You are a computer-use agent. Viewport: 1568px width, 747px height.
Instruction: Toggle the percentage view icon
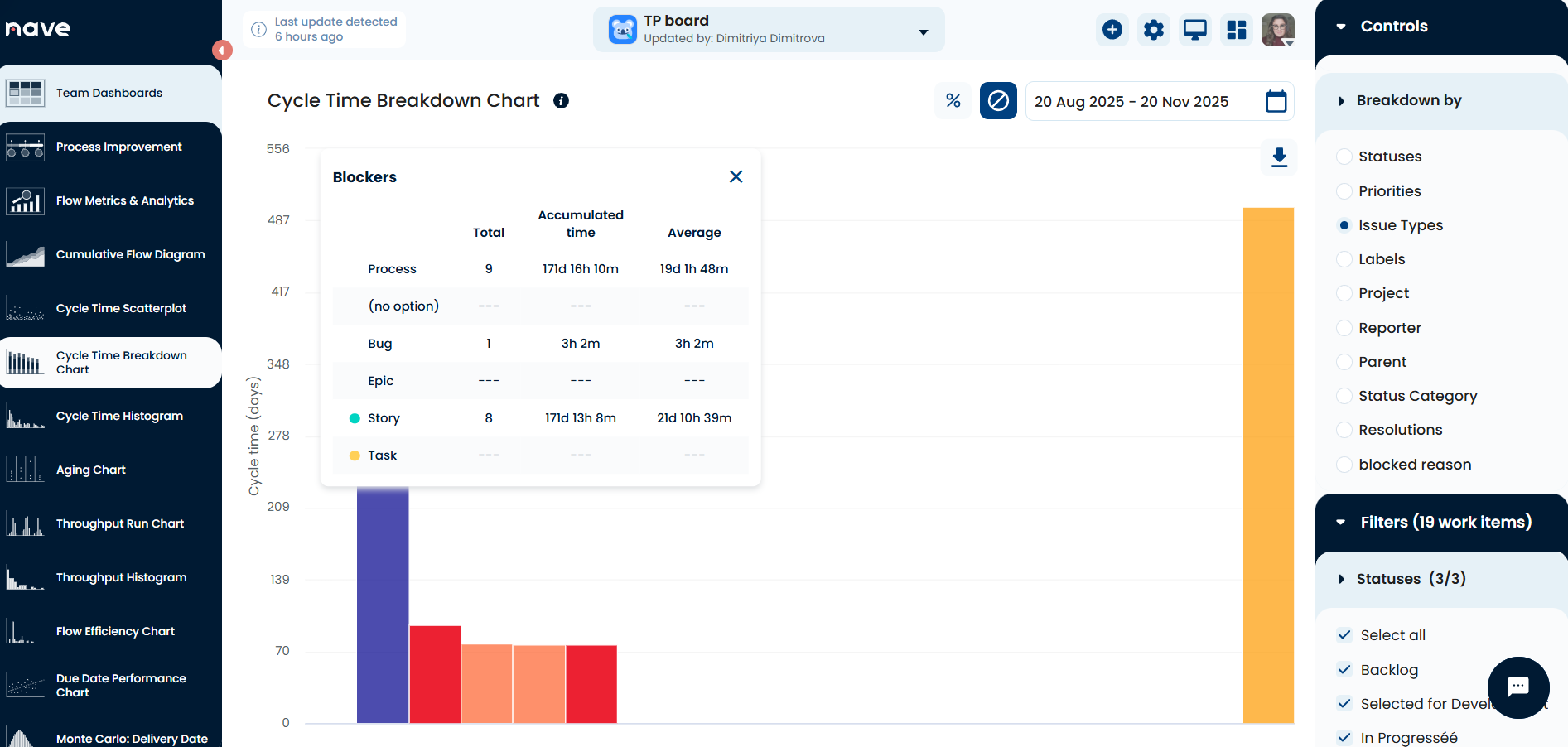click(953, 101)
